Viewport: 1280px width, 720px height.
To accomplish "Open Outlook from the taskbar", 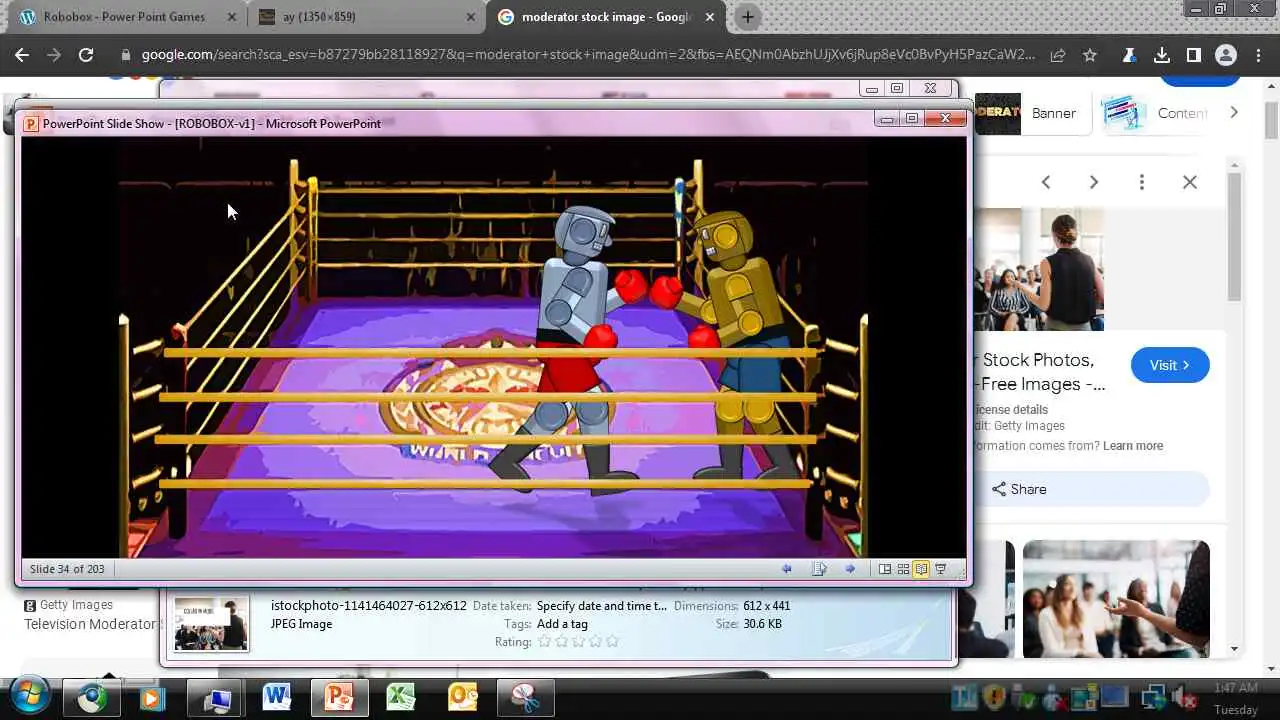I will pyautogui.click(x=463, y=697).
